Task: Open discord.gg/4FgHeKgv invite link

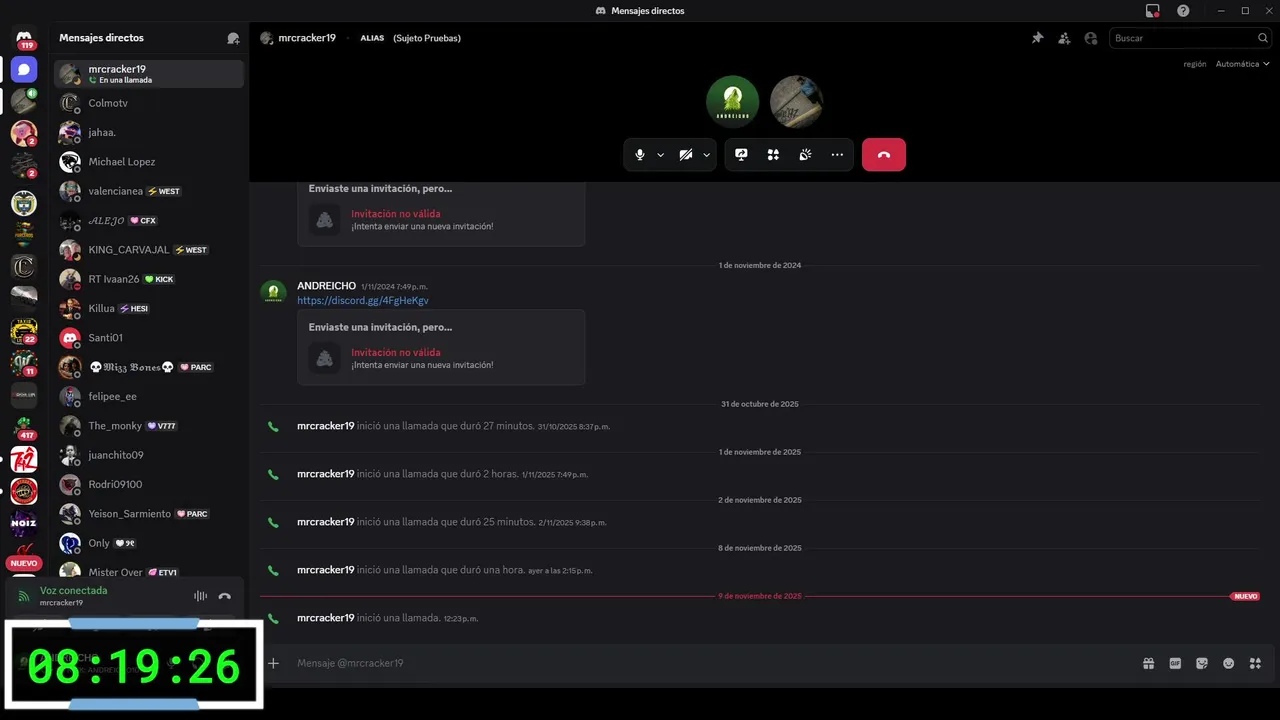Action: 363,300
